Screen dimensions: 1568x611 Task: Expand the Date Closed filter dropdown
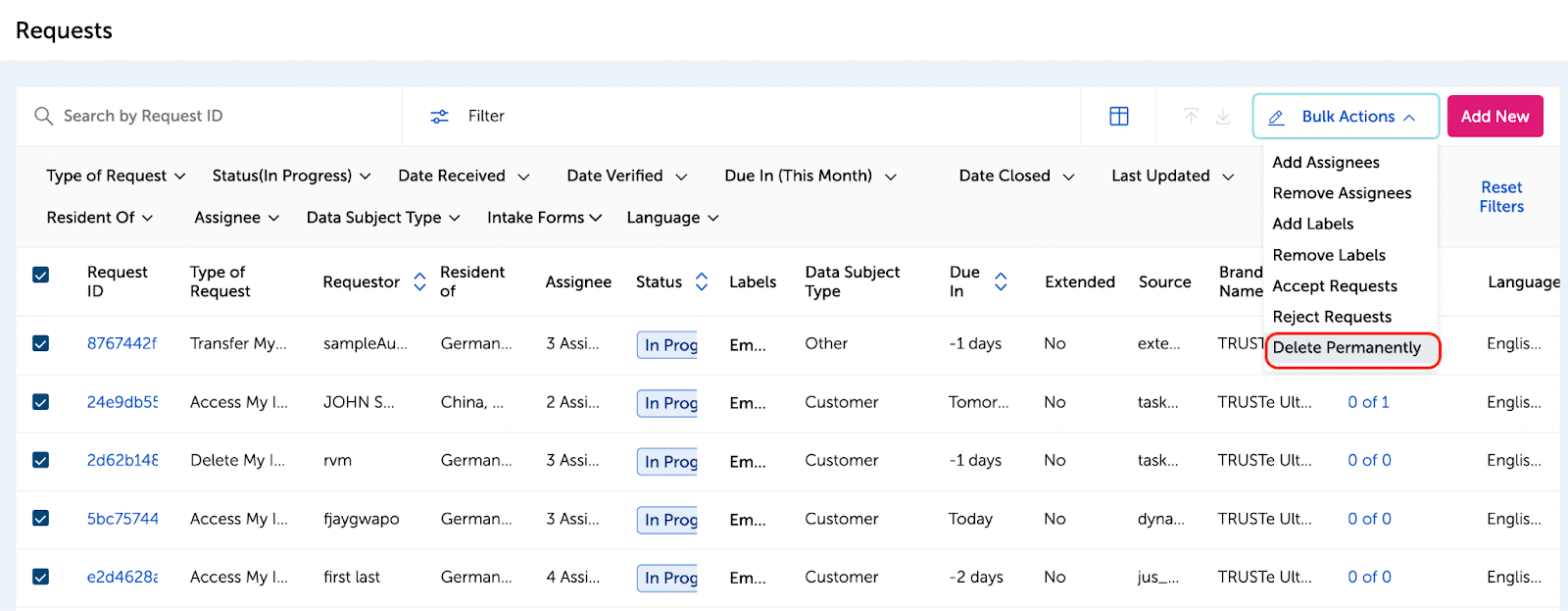click(1016, 176)
